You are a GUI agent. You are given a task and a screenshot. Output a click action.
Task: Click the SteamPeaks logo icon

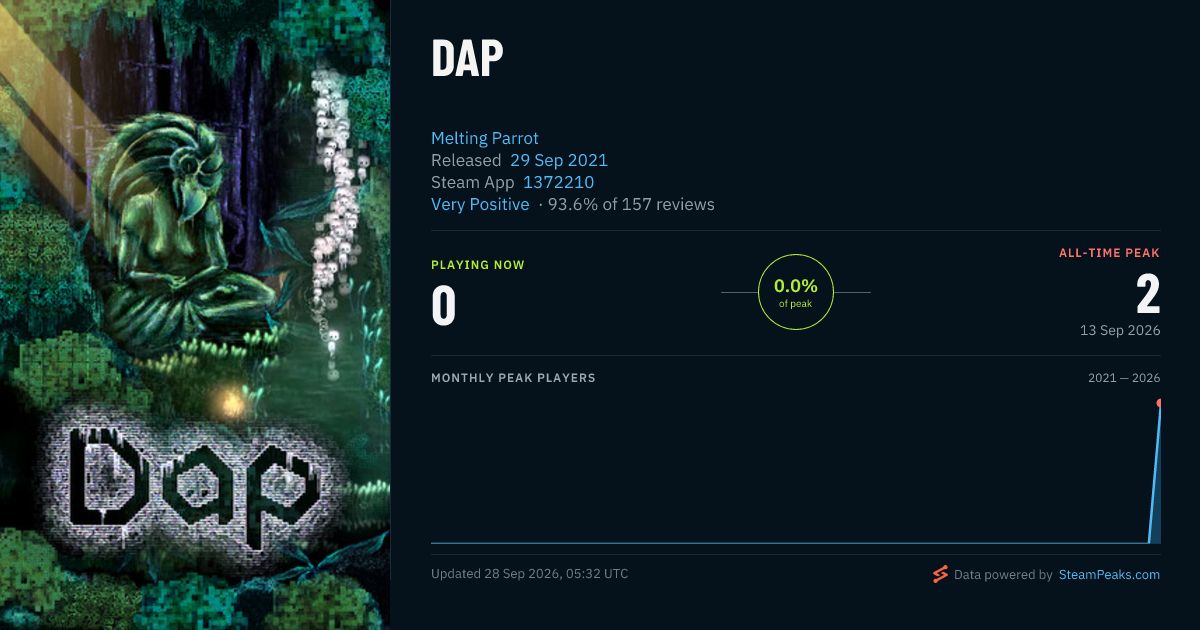pyautogui.click(x=940, y=574)
